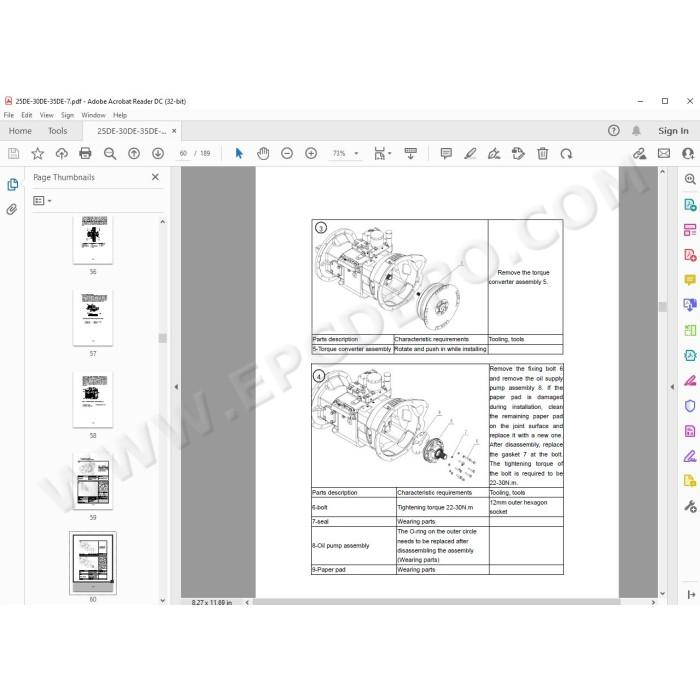Select page 56 thumbnail
The width and height of the screenshot is (700, 700).
tap(92, 240)
